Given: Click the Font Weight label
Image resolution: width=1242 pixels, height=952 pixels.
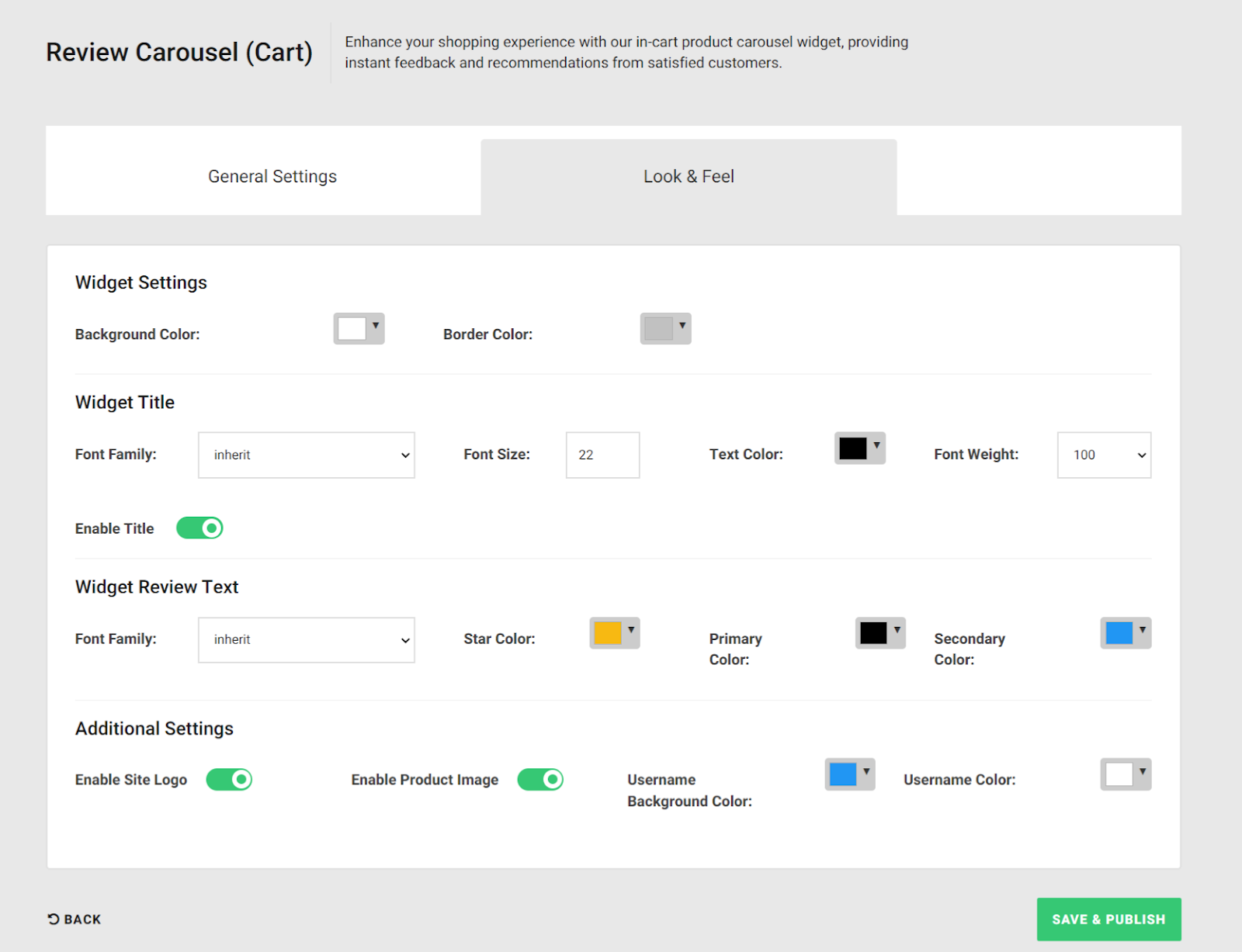Looking at the screenshot, I should [x=976, y=455].
